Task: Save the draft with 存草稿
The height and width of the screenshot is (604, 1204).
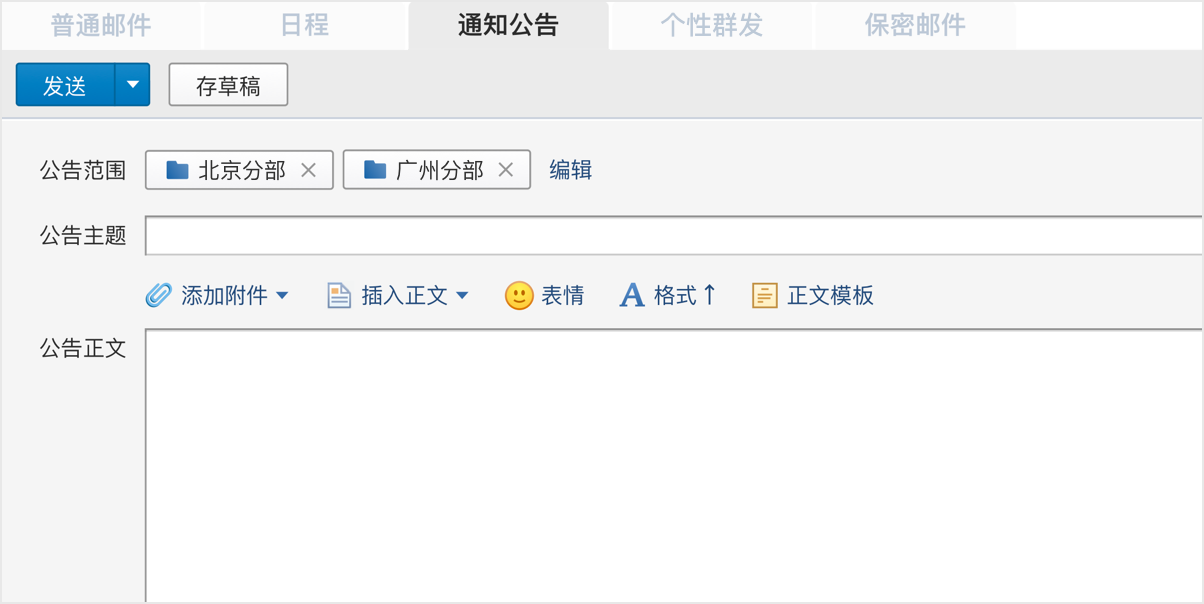Action: pyautogui.click(x=228, y=85)
